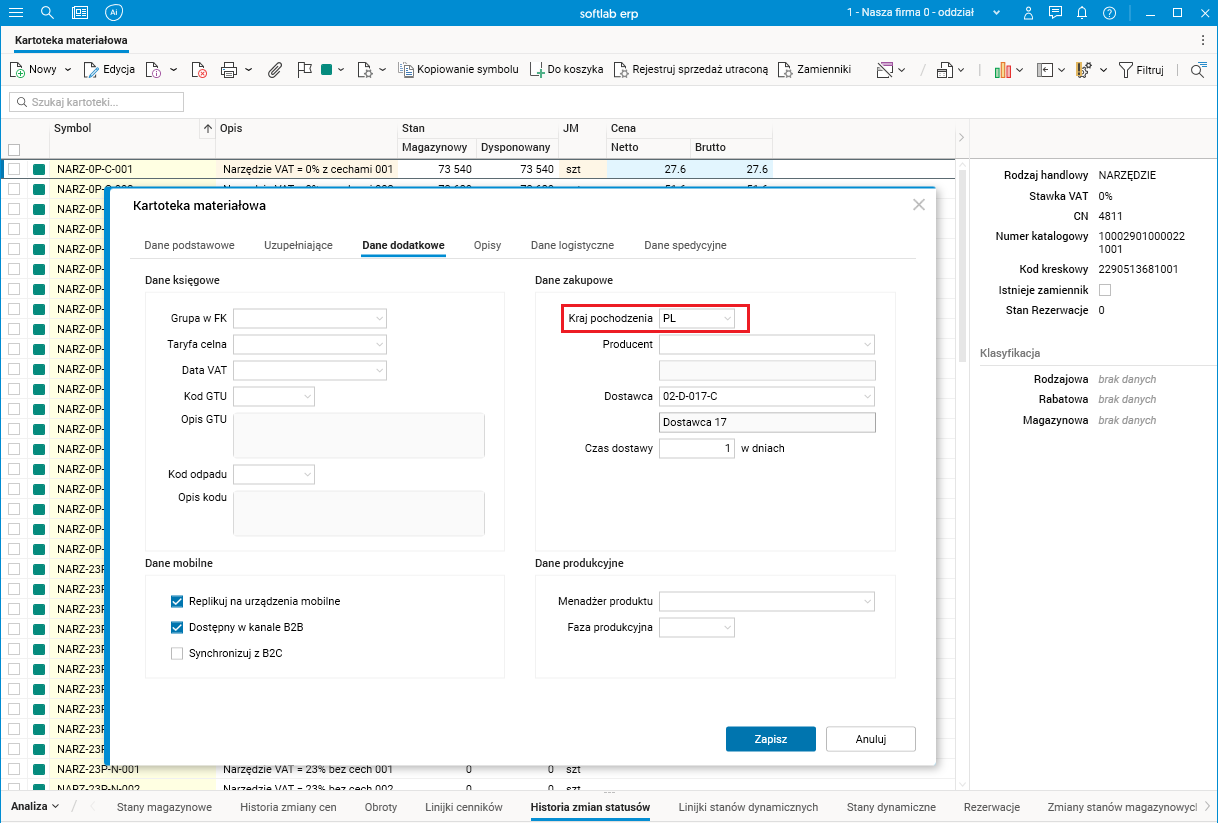Click the Anuluj button
The width and height of the screenshot is (1218, 823).
[x=870, y=739]
